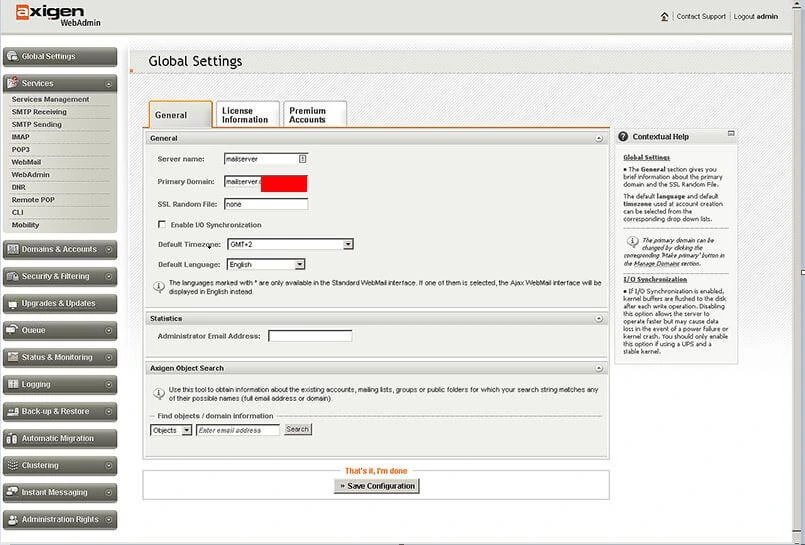Click the Axigen WebAdmin logo
This screenshot has height=545, width=805.
coord(58,15)
